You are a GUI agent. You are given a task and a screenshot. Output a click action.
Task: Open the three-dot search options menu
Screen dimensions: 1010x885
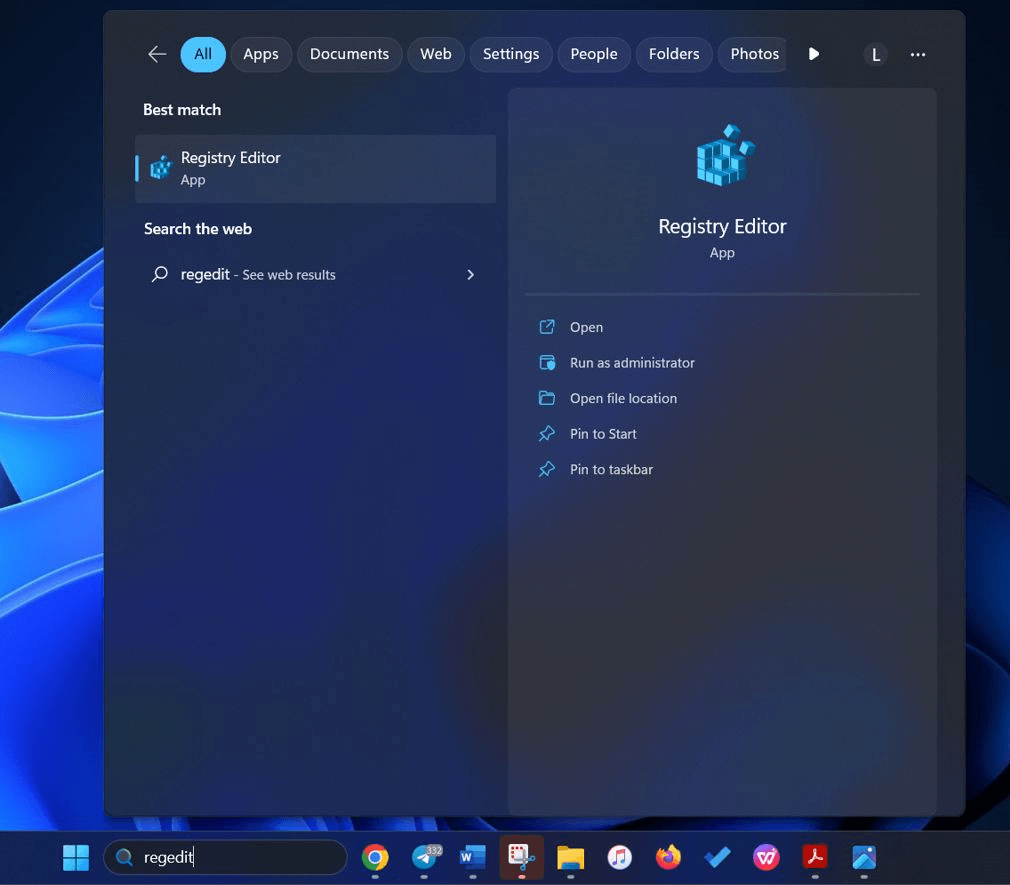(x=918, y=55)
